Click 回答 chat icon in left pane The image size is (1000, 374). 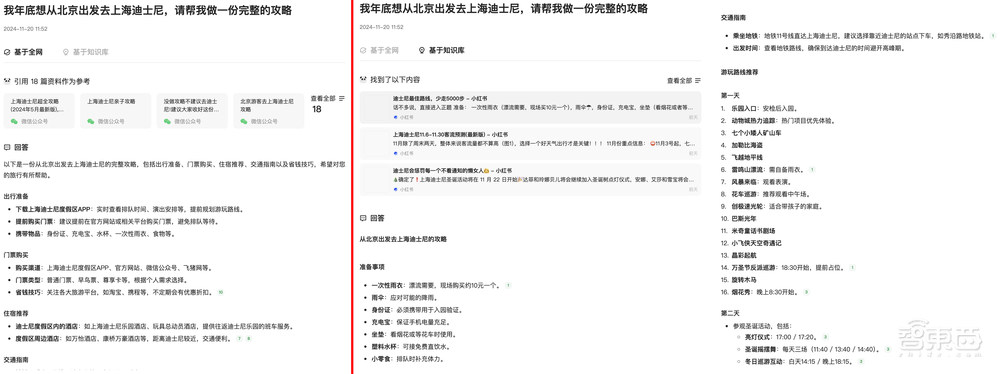pyautogui.click(x=7, y=147)
